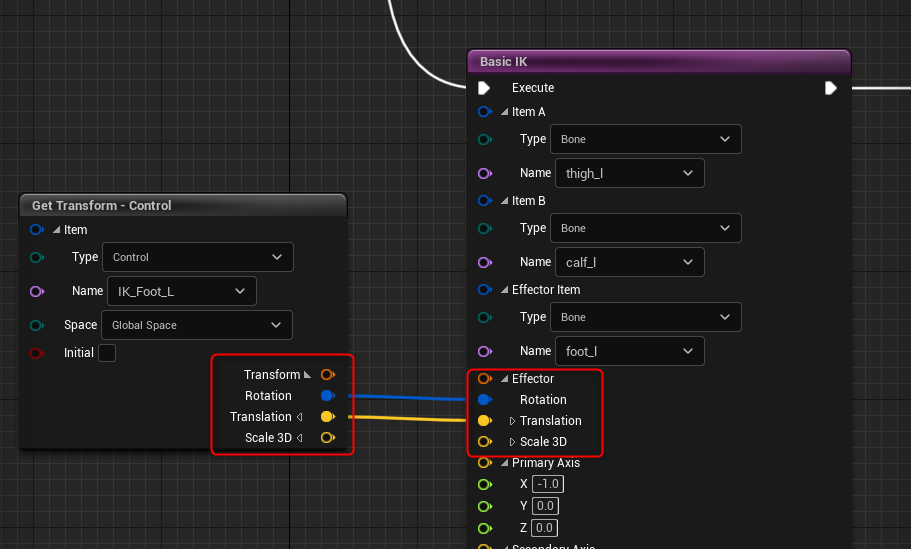
Task: Select the Basic IK node title
Action: pos(503,62)
